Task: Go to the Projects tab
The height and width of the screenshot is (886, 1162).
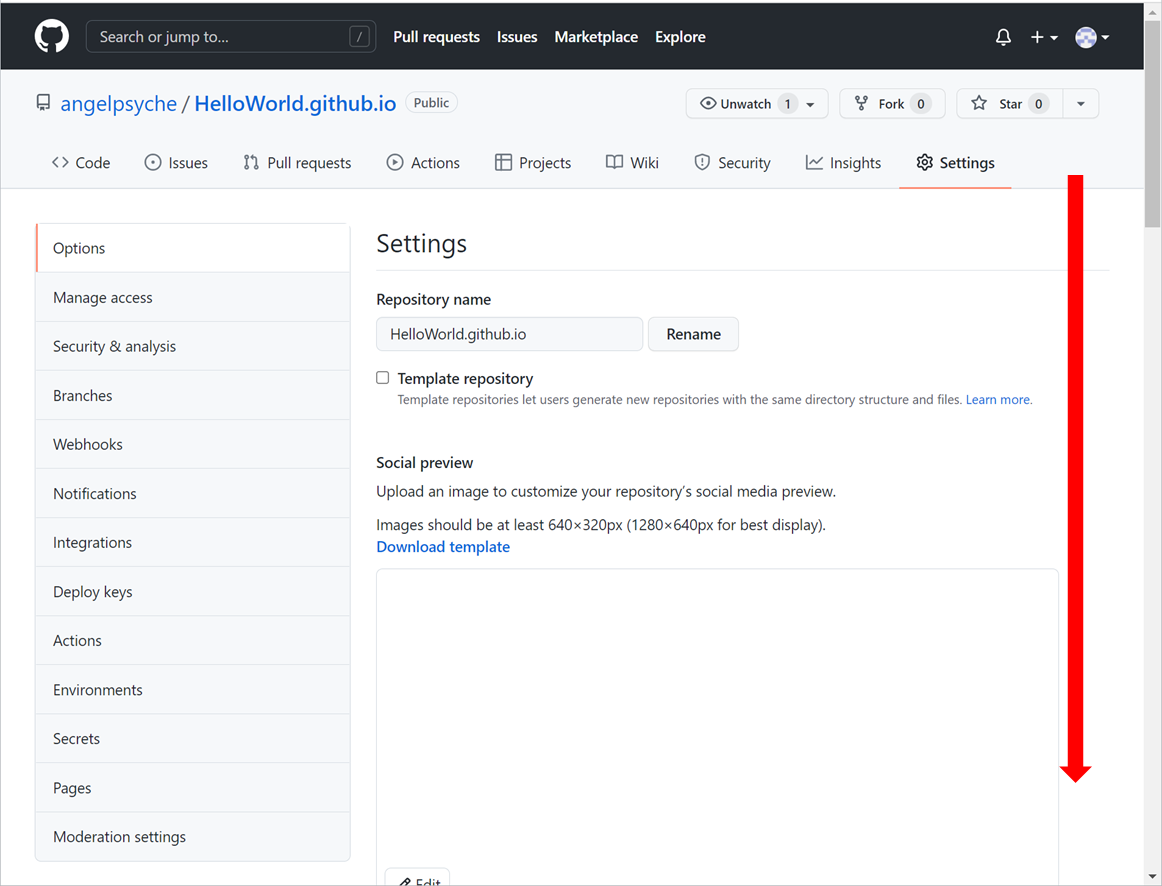Action: point(533,163)
